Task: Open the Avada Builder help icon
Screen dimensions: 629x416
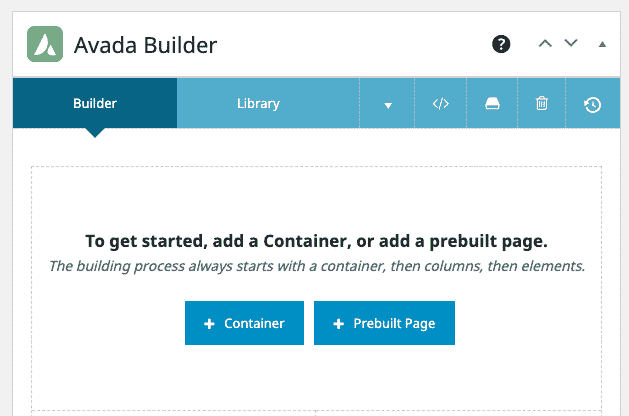Action: [501, 44]
